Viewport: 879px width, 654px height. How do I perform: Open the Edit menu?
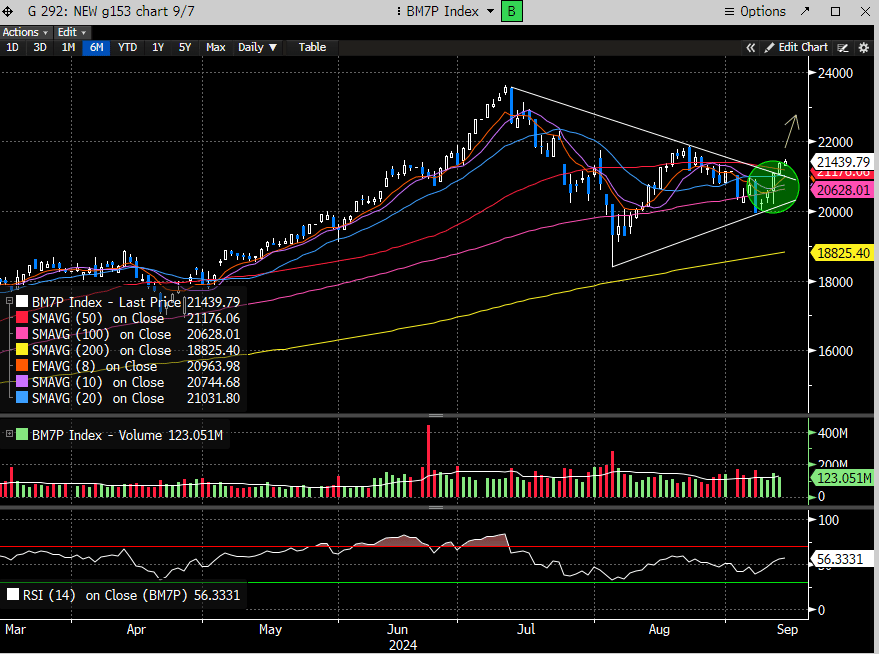click(x=72, y=32)
